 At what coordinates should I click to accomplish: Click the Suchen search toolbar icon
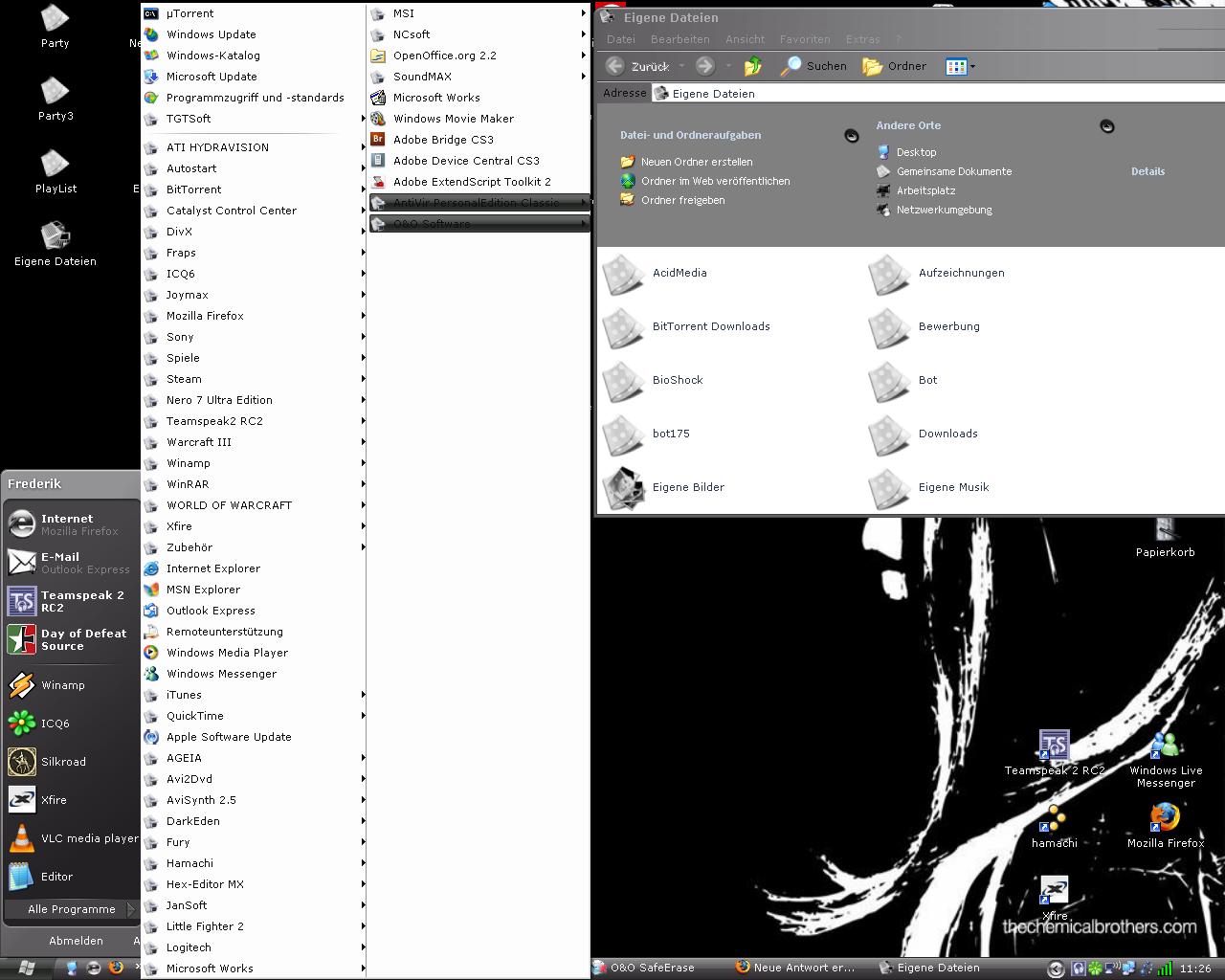813,66
